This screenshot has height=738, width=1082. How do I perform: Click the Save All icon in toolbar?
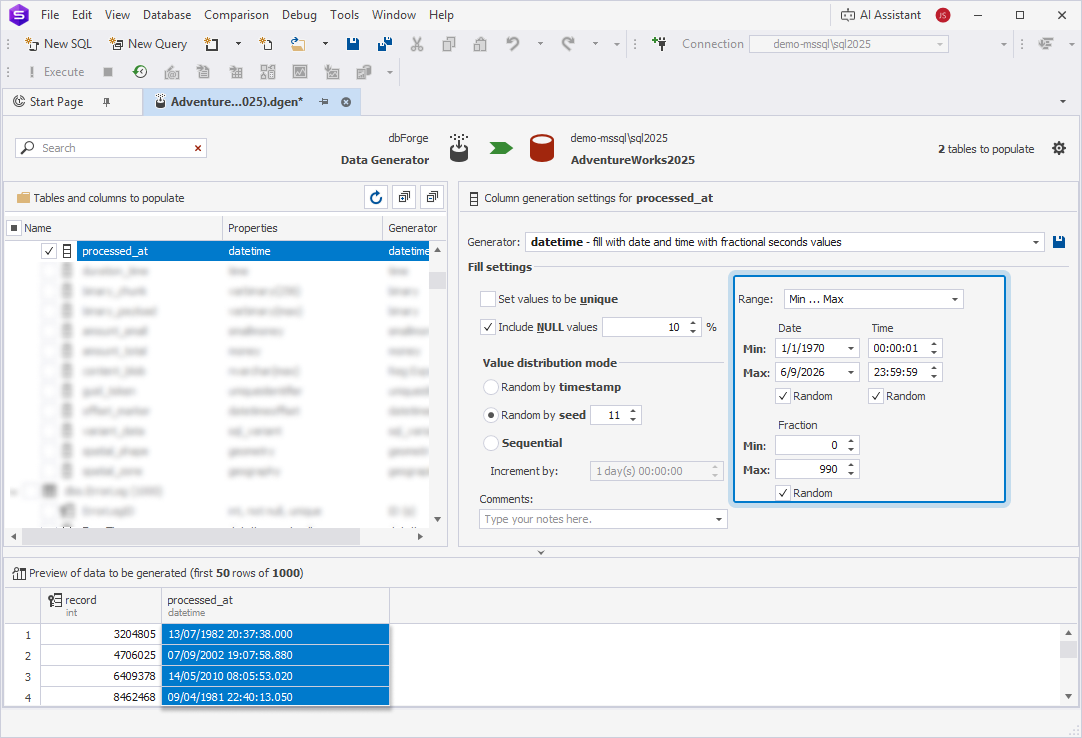[385, 43]
